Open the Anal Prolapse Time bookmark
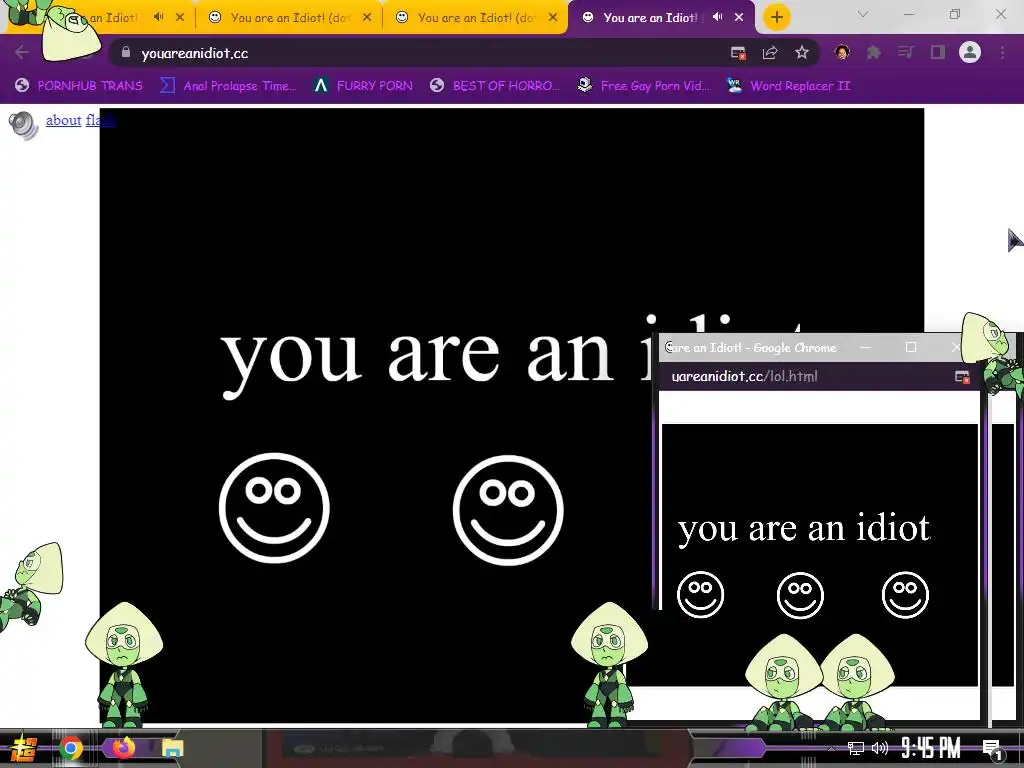This screenshot has height=768, width=1024. [229, 86]
